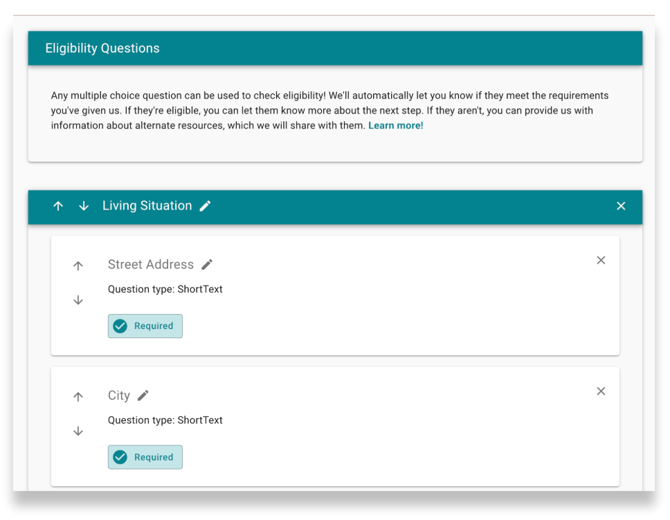
Task: Move Living Situation section up
Action: [58, 206]
